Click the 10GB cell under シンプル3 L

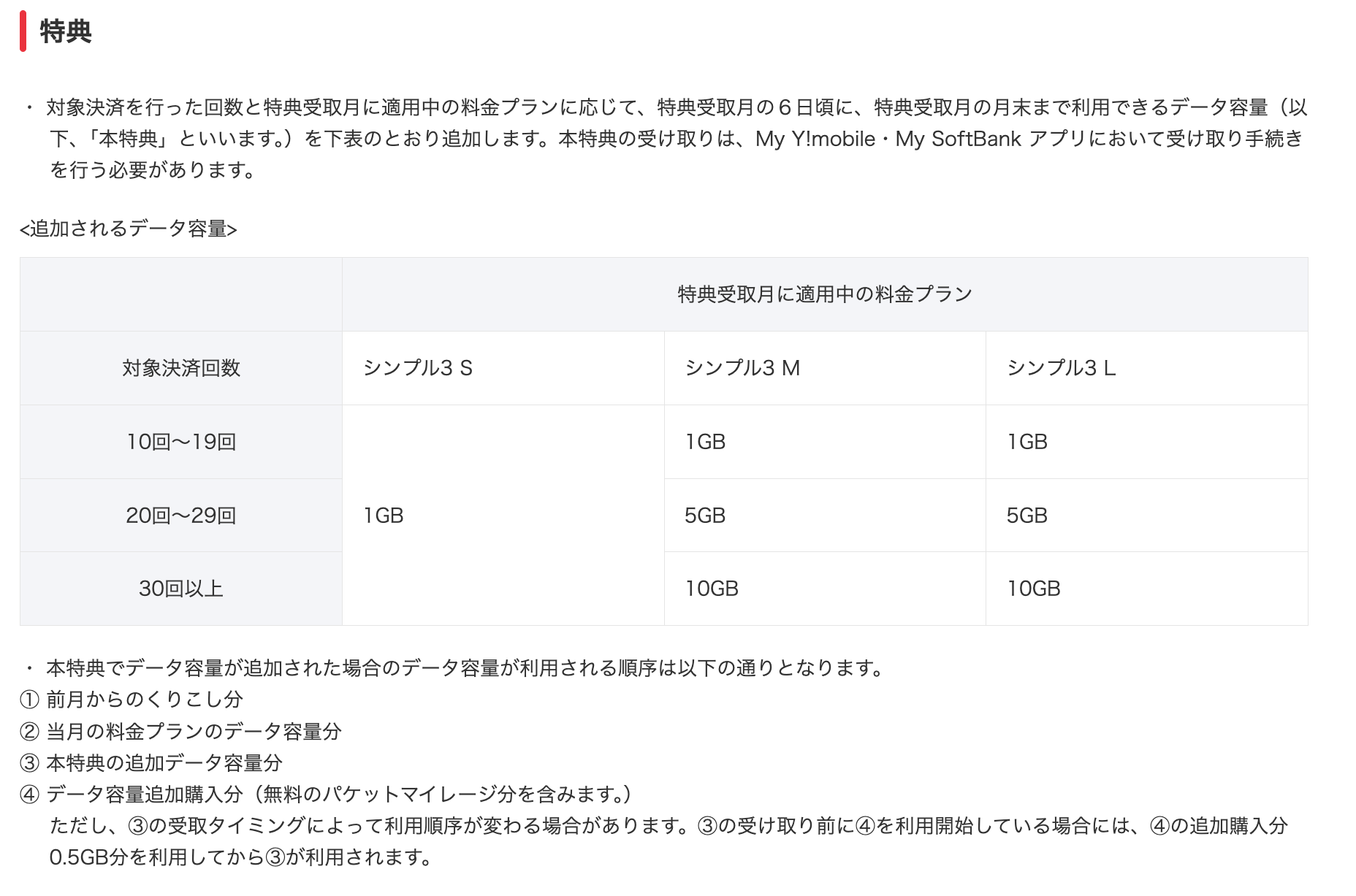tap(1033, 589)
